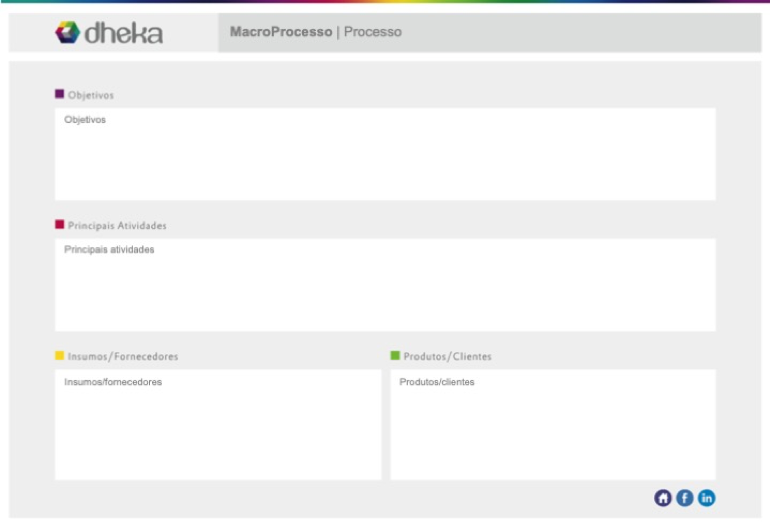Click the Insumos/fornecedores text box
The height and width of the screenshot is (531, 770).
coord(218,425)
